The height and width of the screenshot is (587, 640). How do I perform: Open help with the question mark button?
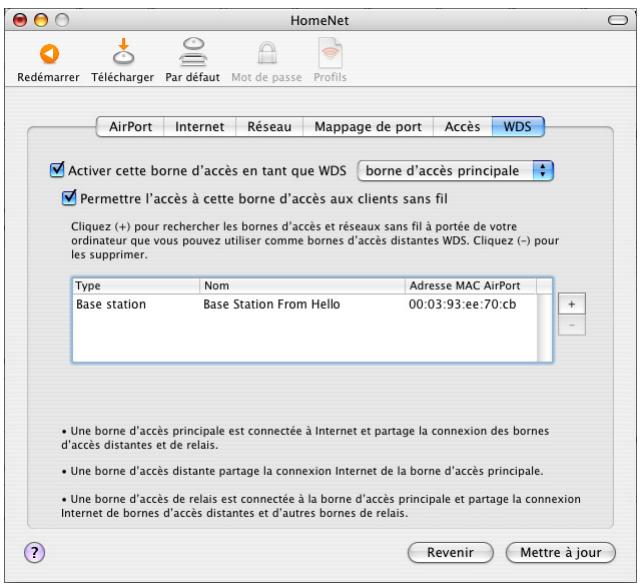[34, 552]
